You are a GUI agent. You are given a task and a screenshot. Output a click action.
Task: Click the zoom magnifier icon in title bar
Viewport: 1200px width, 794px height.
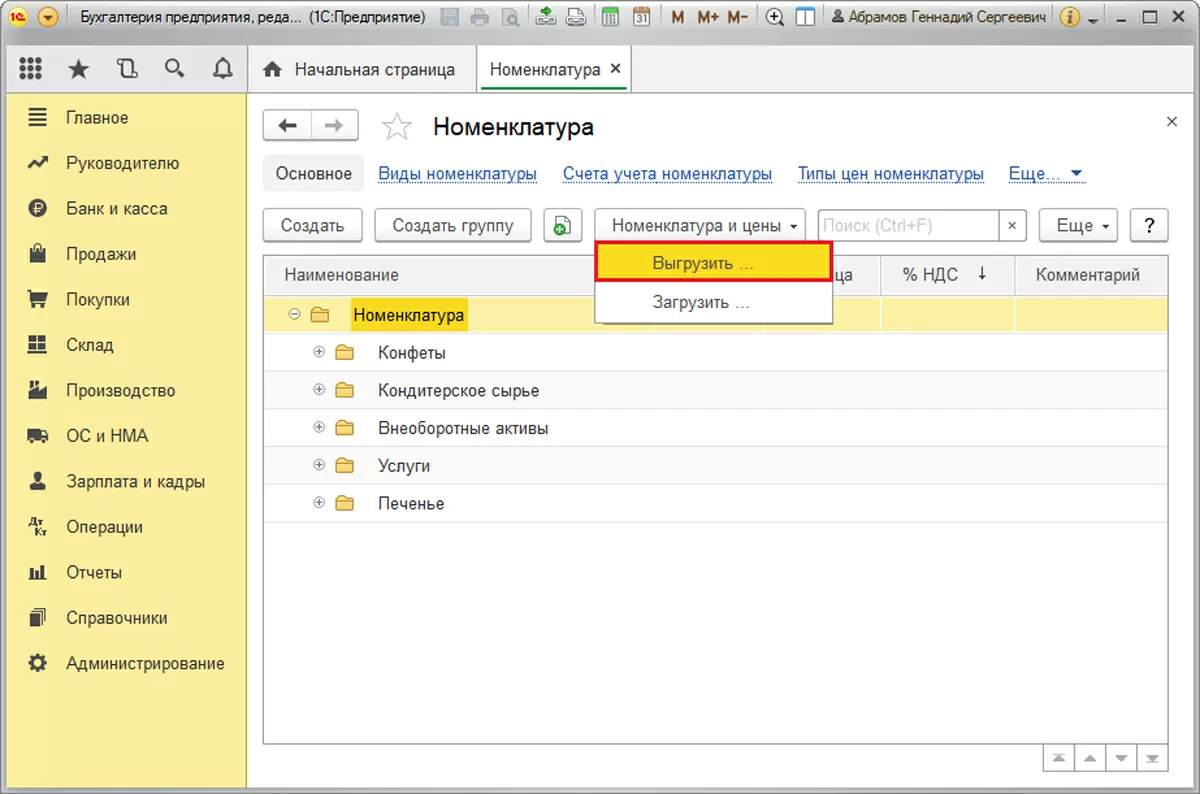pyautogui.click(x=773, y=17)
